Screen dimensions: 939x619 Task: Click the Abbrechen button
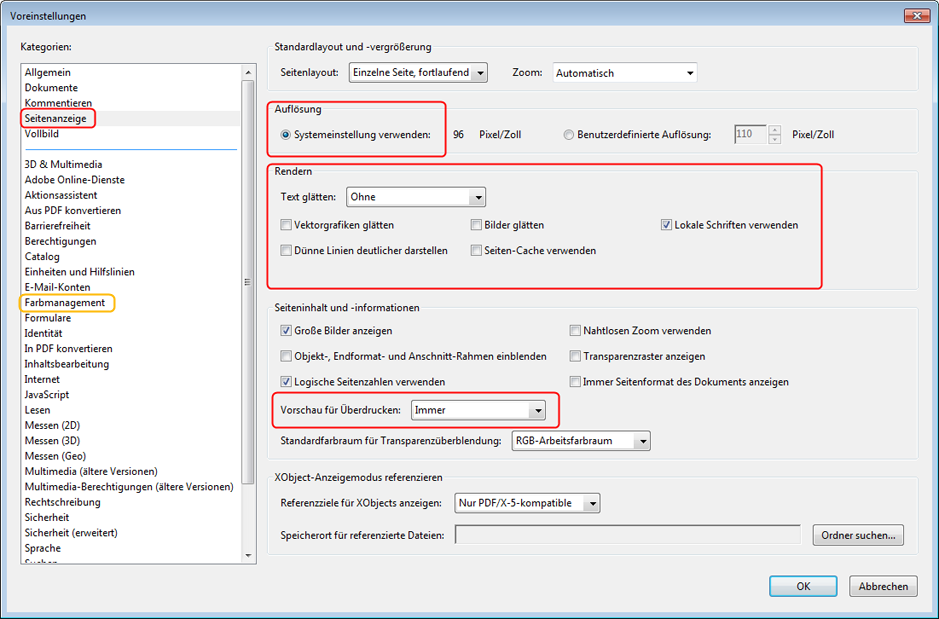click(x=883, y=586)
